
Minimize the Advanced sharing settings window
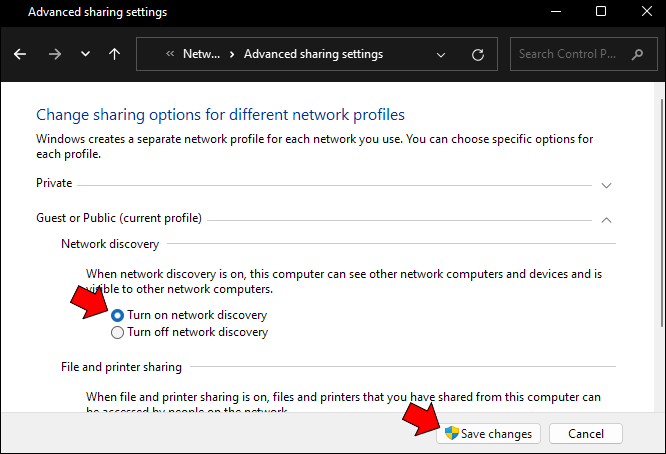click(556, 12)
